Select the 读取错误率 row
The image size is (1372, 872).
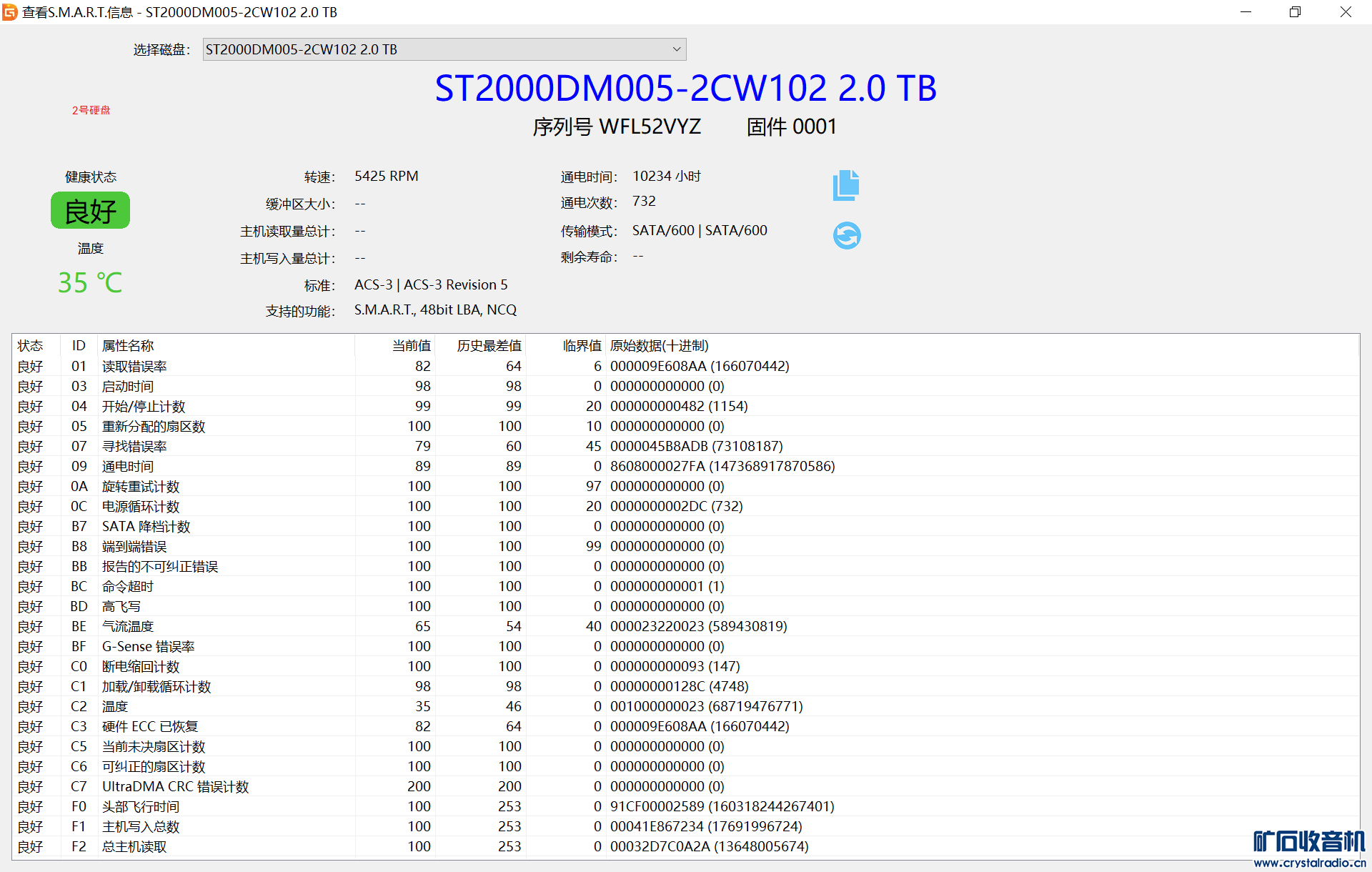(x=134, y=366)
